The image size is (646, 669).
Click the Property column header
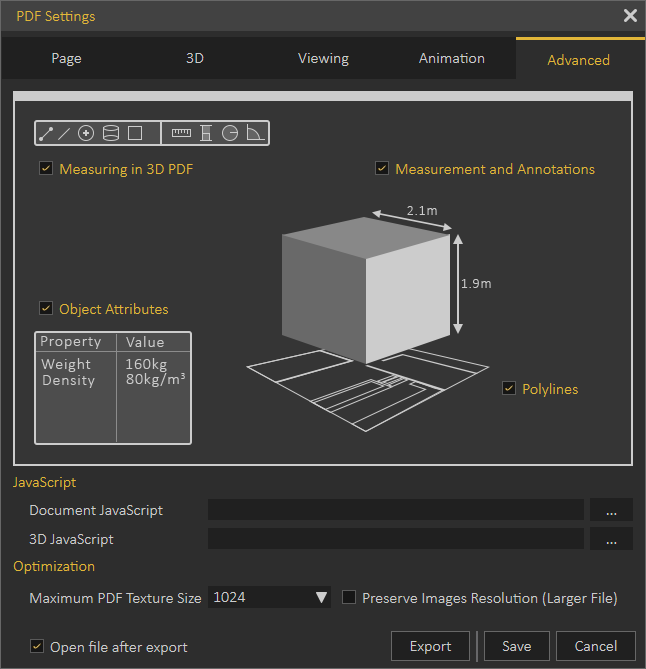click(x=71, y=341)
